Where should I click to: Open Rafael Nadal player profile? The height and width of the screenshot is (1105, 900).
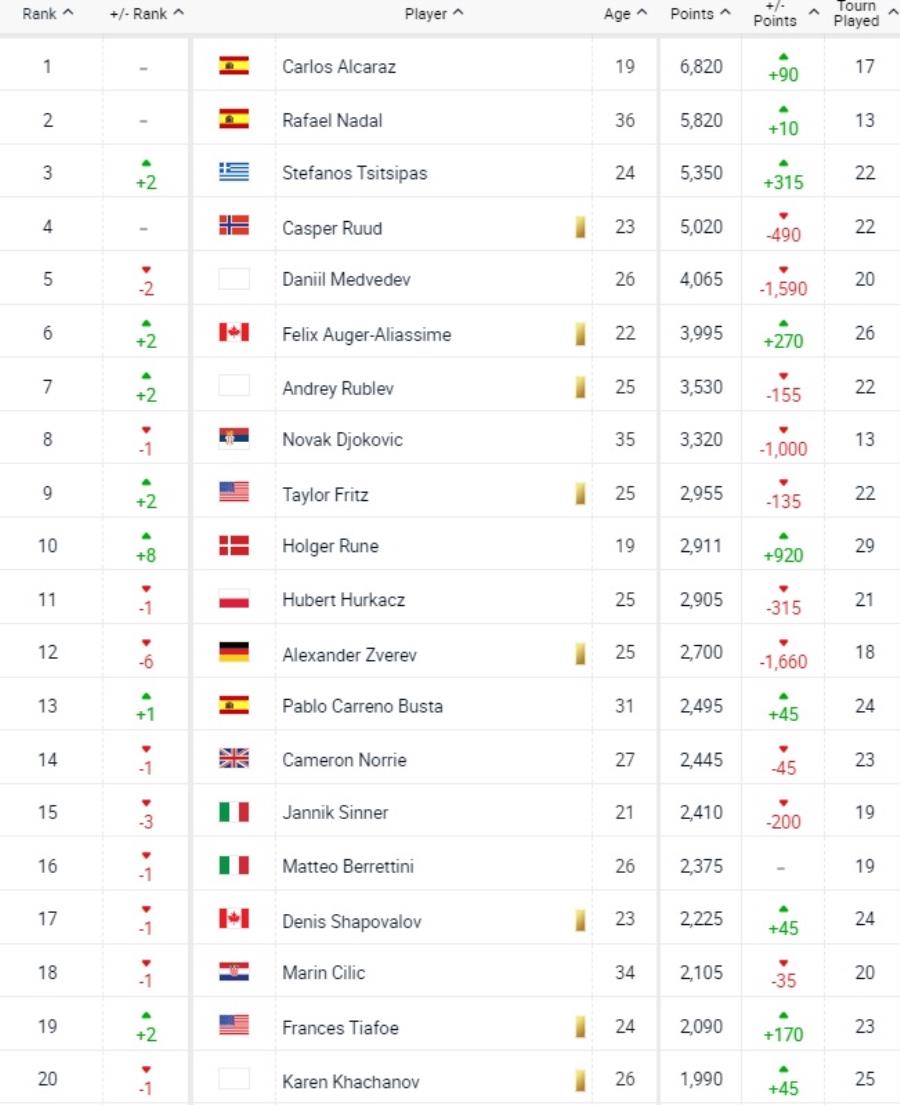332,121
